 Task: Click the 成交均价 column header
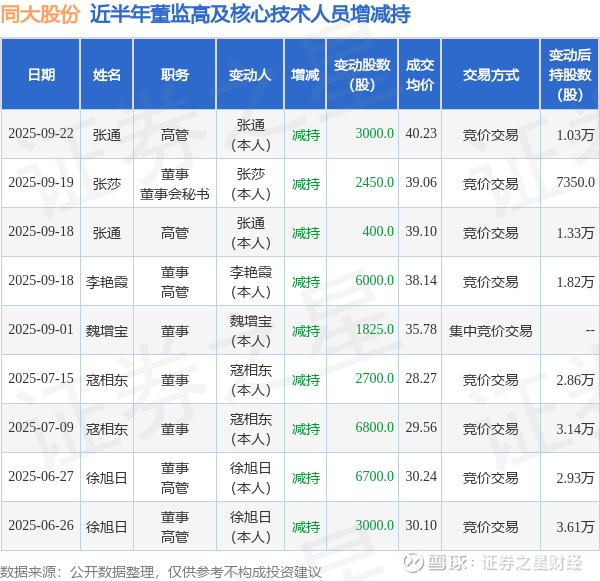tap(420, 74)
